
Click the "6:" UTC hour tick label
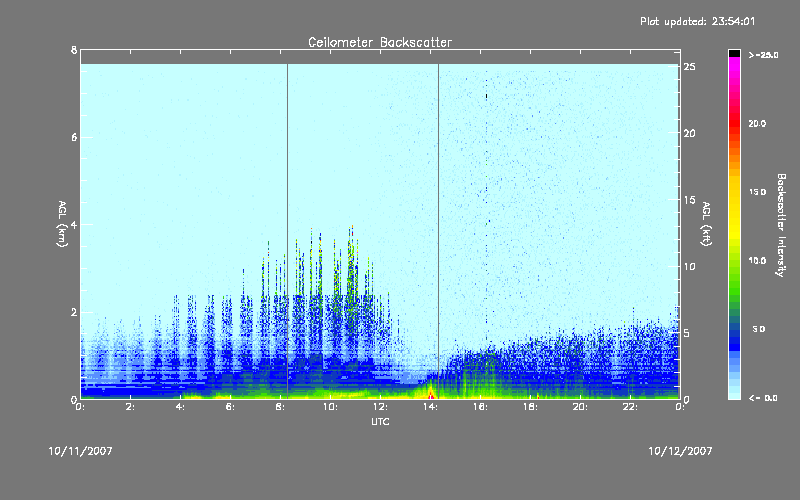coord(231,407)
